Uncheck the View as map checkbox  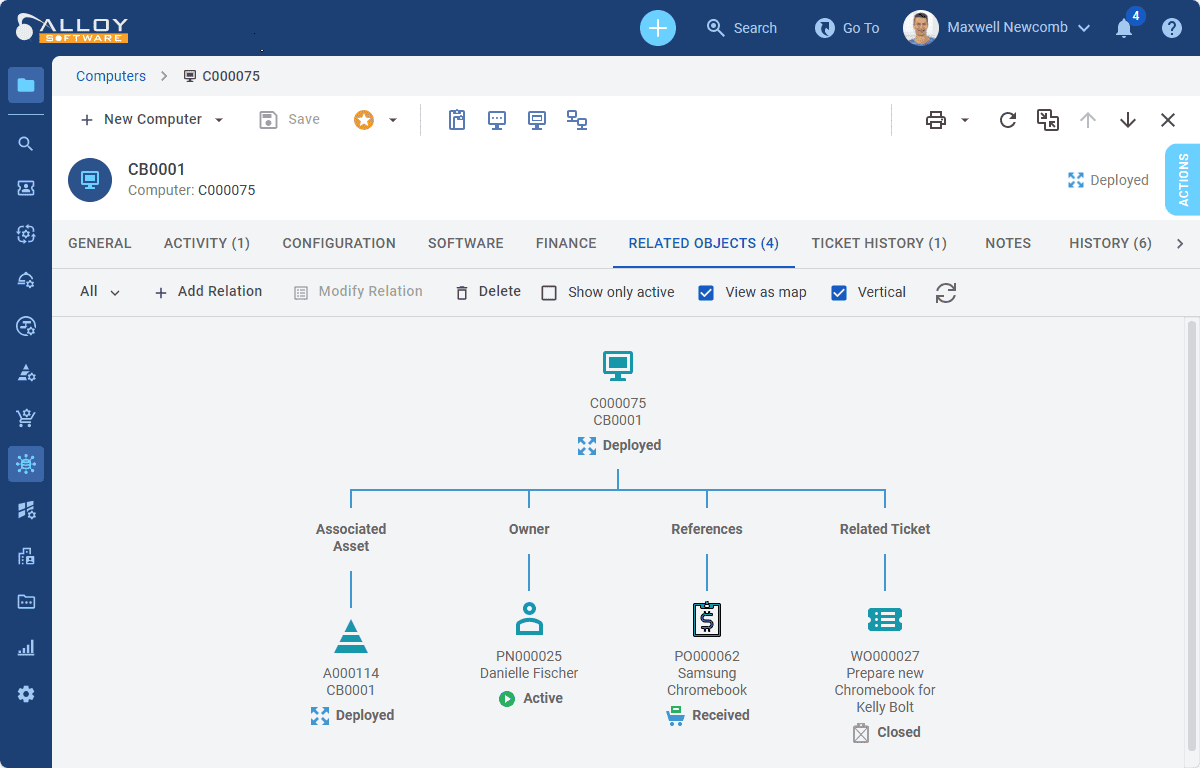pos(706,293)
